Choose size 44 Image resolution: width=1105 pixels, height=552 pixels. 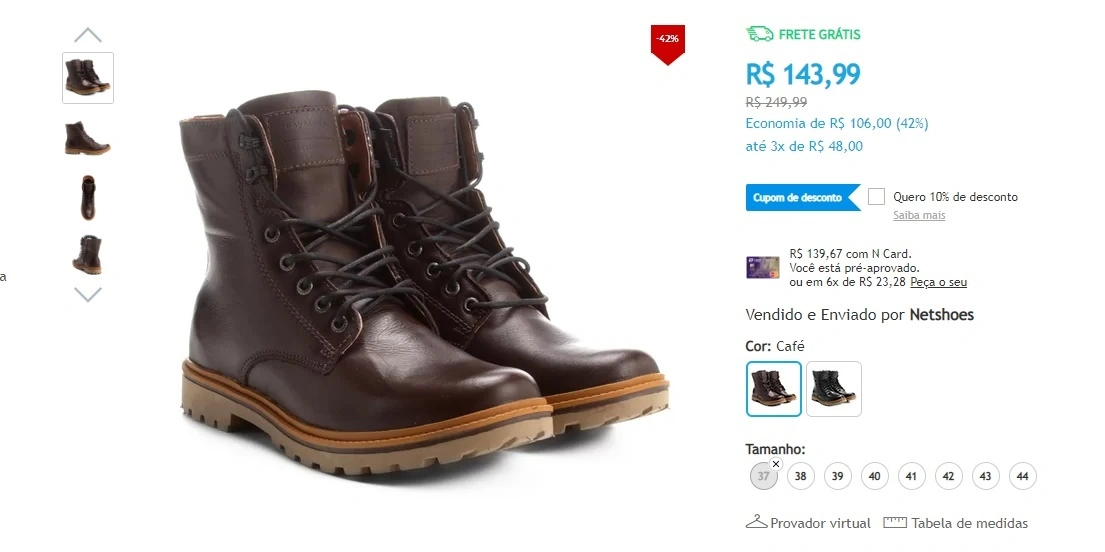[1022, 477]
